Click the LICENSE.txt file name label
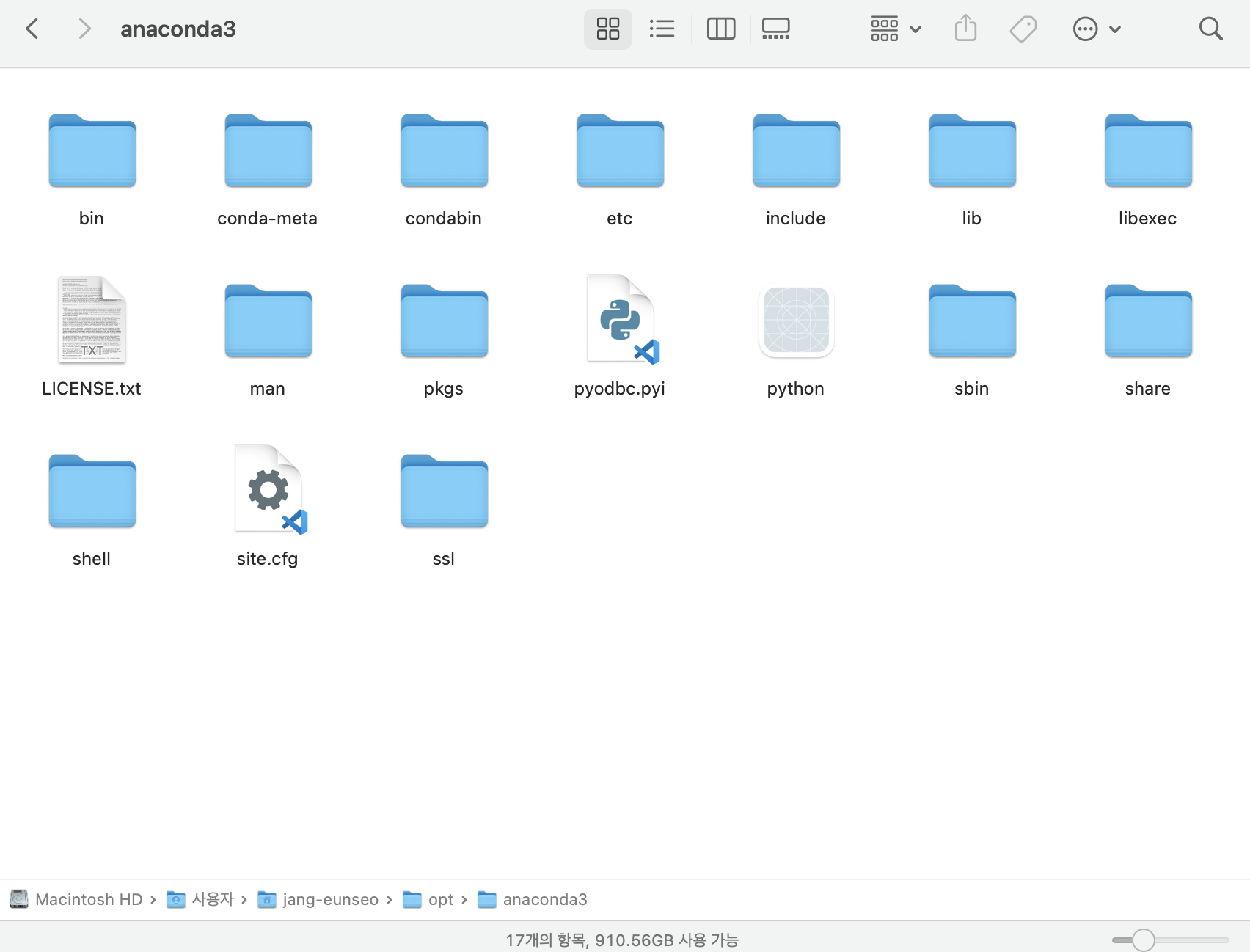1250x952 pixels. click(x=92, y=389)
